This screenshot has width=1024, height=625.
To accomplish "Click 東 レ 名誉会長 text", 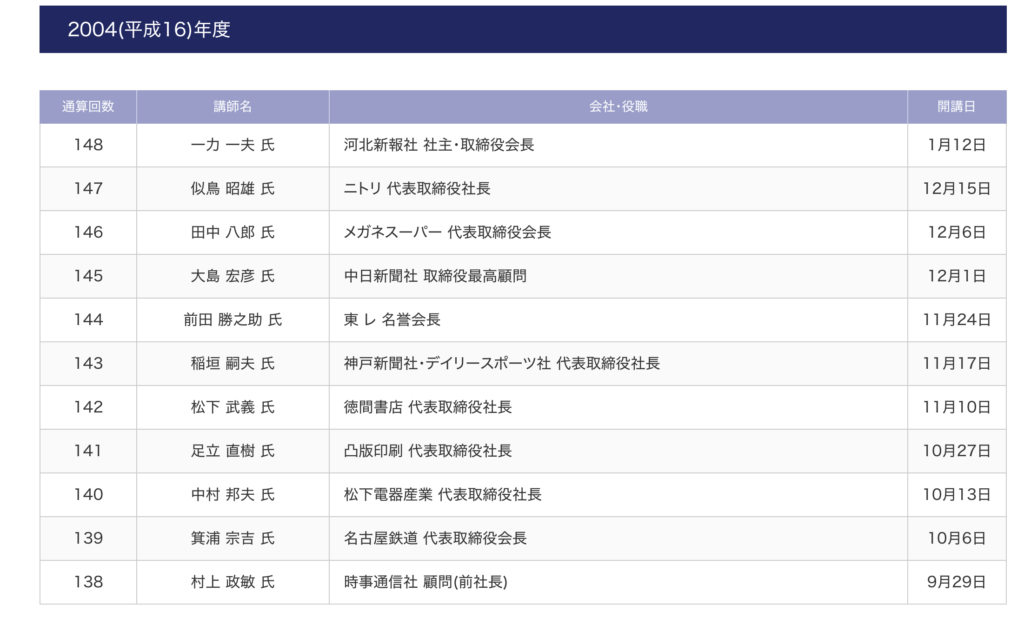I will [392, 320].
